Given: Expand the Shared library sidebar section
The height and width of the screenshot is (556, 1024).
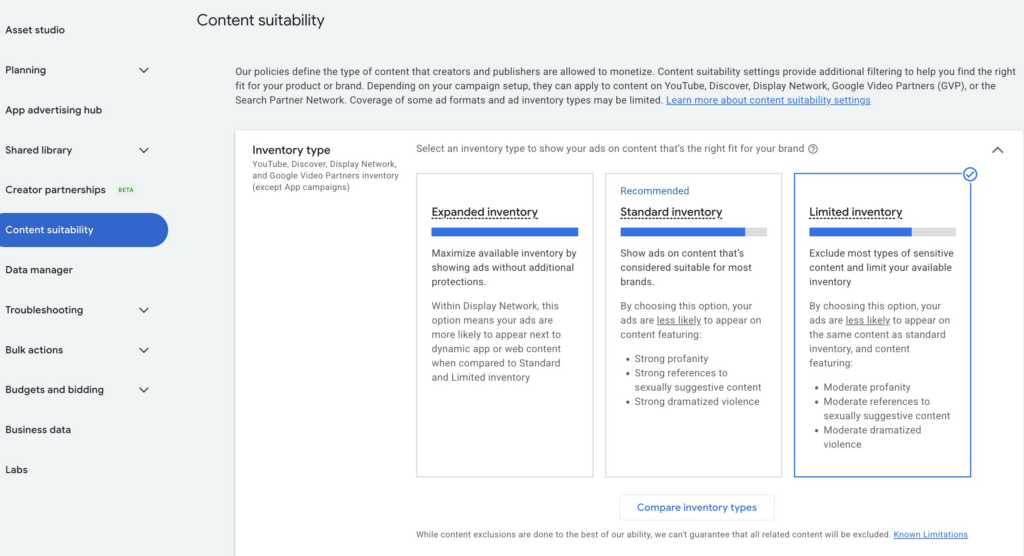Looking at the screenshot, I should [143, 150].
